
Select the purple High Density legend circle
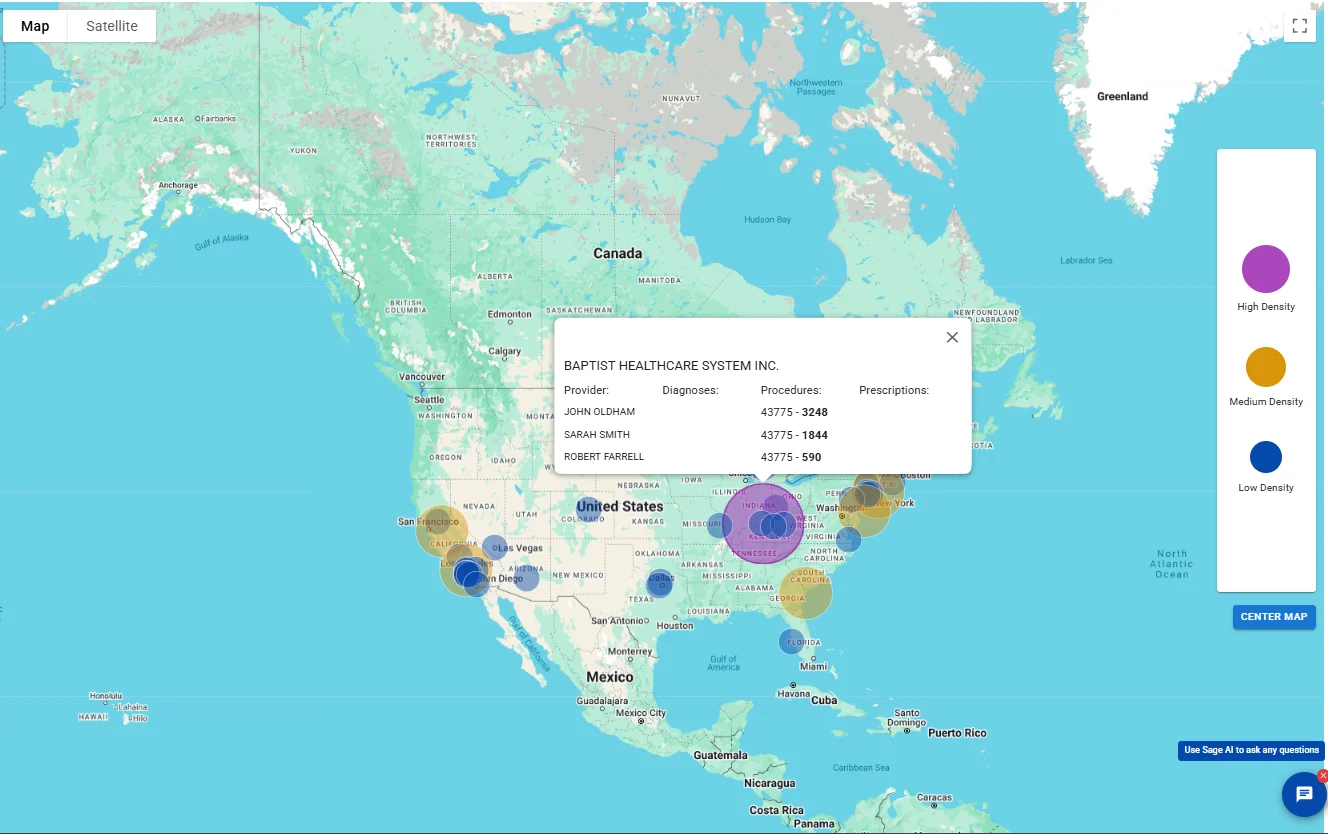point(1266,269)
